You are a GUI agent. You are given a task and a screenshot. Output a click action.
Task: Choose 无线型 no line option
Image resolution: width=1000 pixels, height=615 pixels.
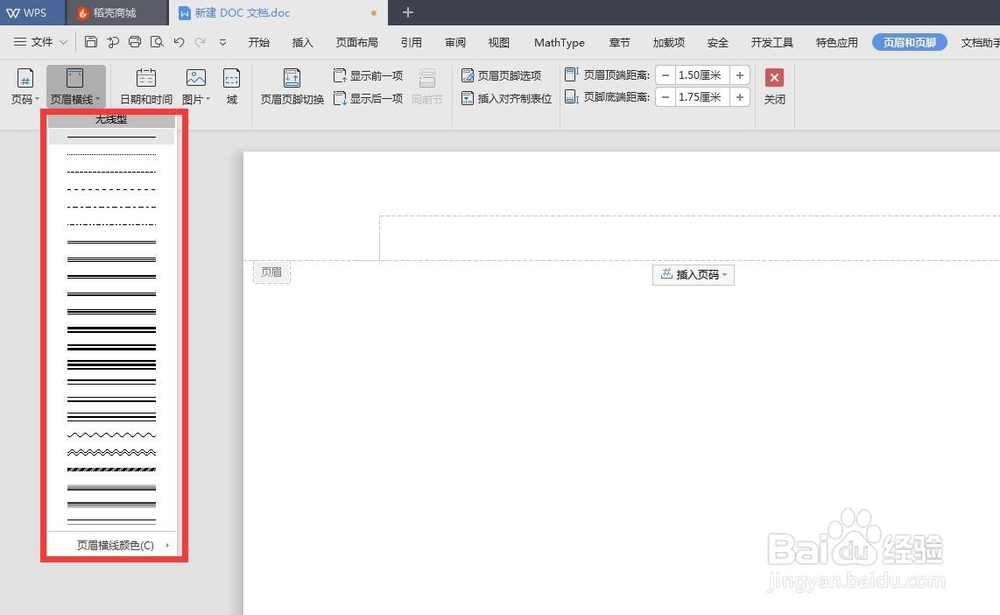(x=111, y=120)
